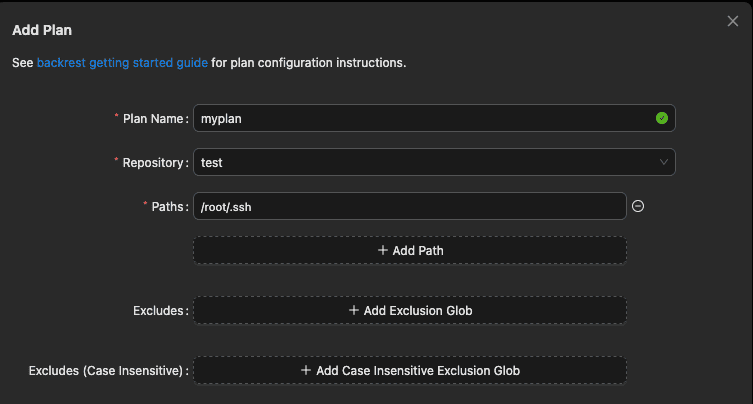Click the Add Path button
The width and height of the screenshot is (753, 404).
point(410,250)
